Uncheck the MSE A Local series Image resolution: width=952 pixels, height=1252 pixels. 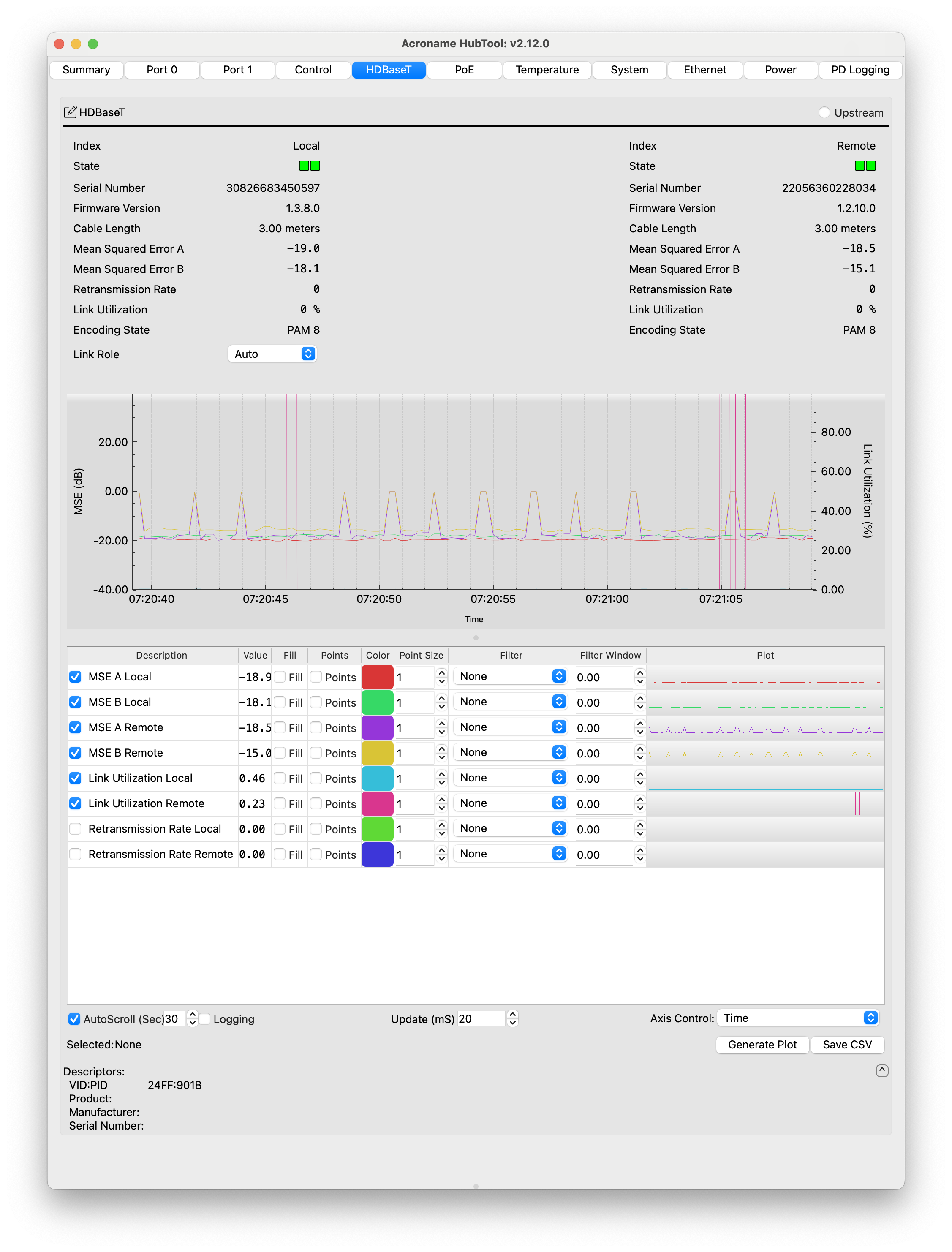click(75, 677)
